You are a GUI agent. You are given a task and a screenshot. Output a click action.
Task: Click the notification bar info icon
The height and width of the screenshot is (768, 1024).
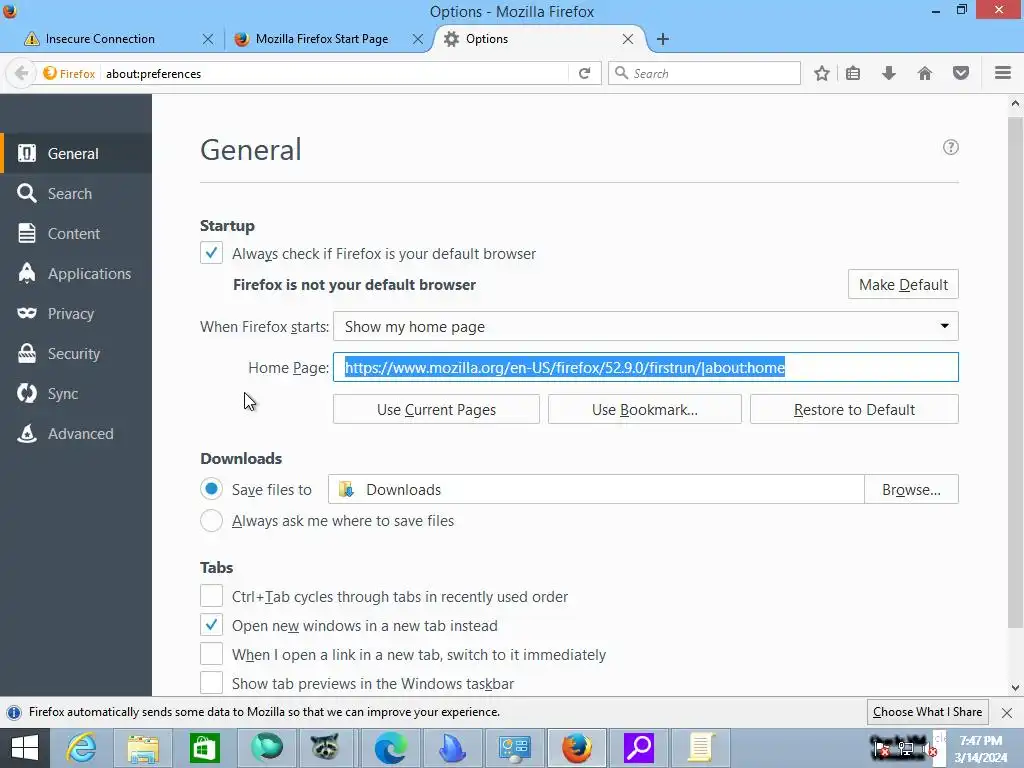click(14, 712)
